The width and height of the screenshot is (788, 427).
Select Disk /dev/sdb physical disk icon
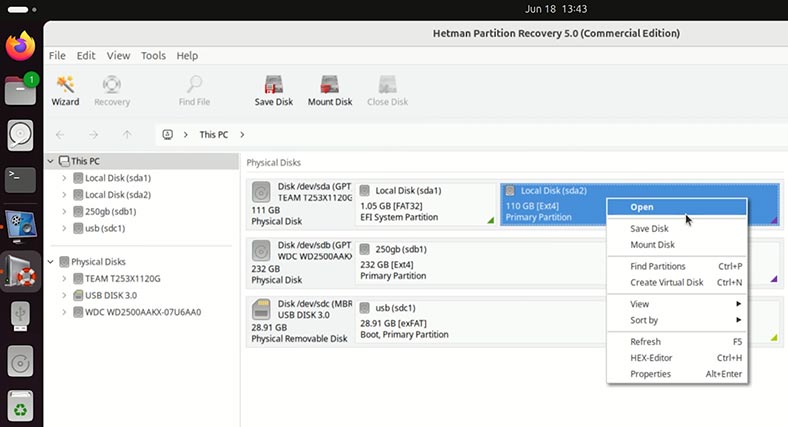click(261, 250)
